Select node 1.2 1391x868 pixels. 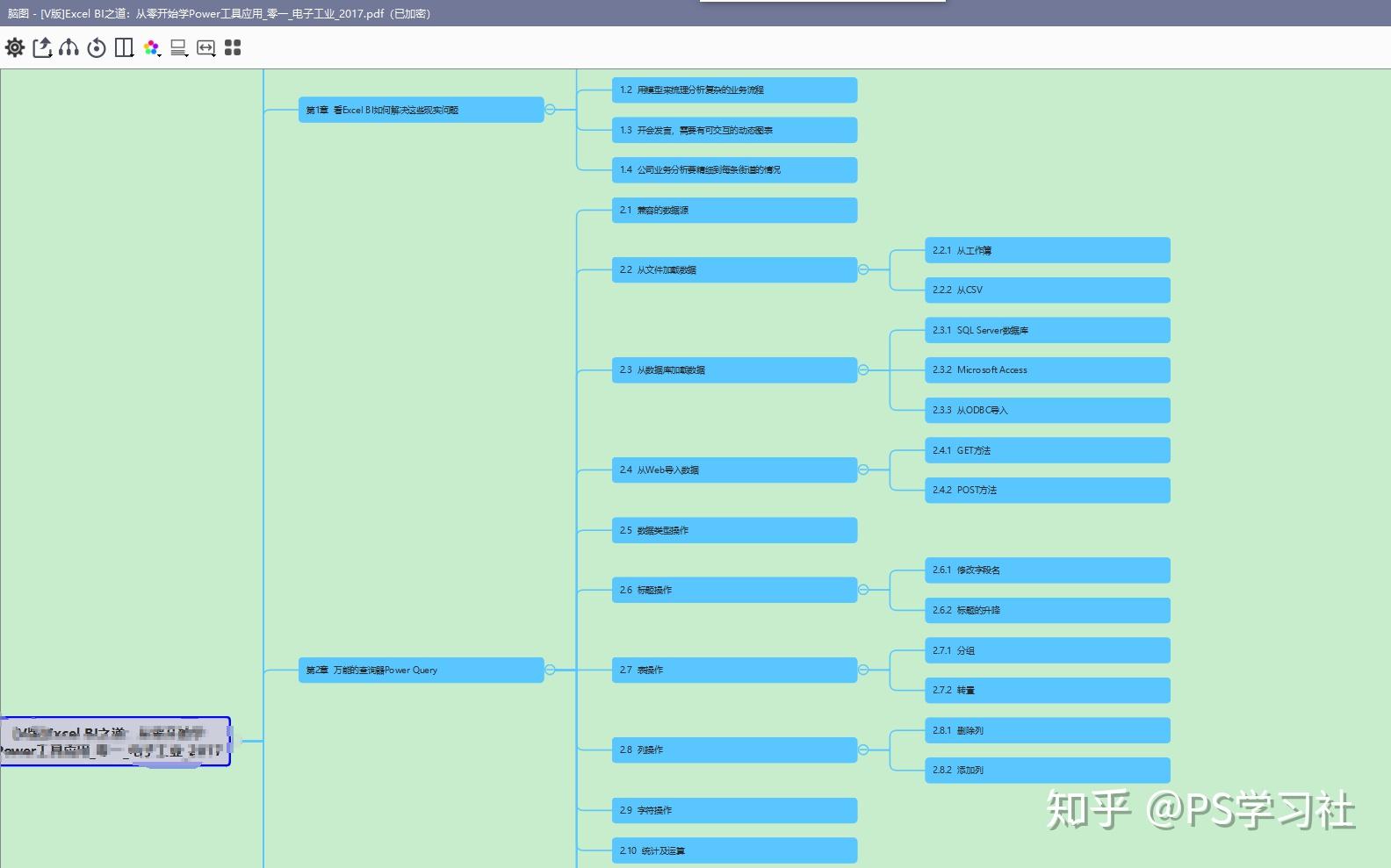click(x=734, y=90)
